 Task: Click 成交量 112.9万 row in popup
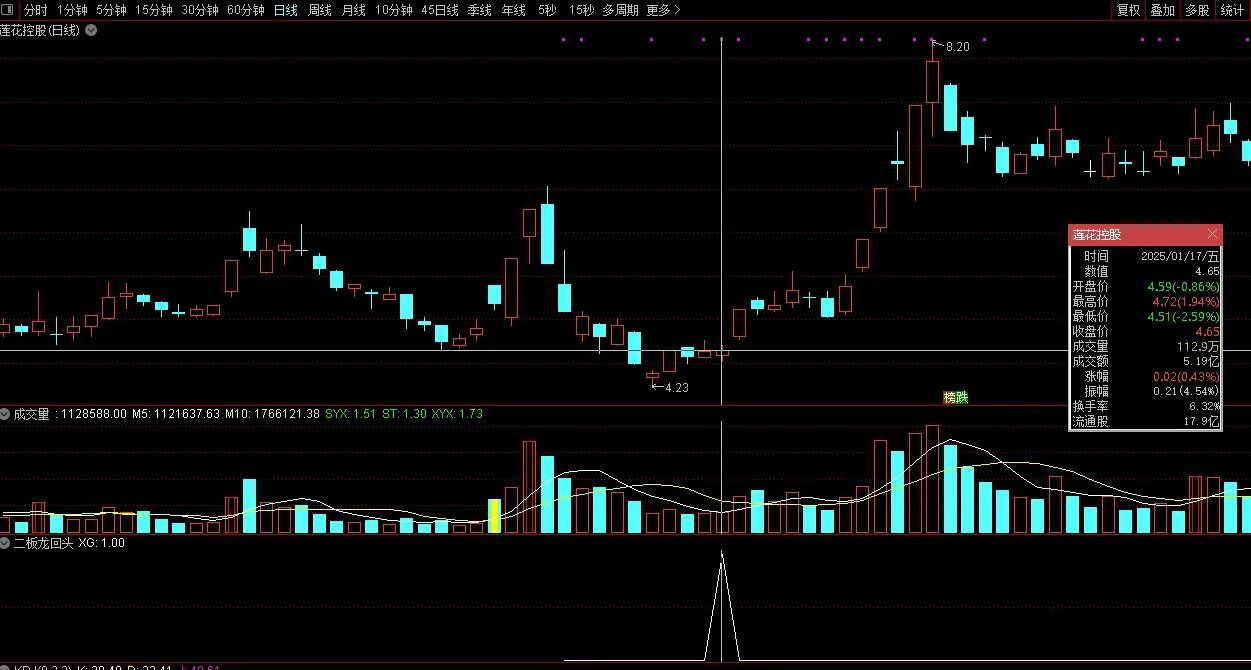[1145, 347]
